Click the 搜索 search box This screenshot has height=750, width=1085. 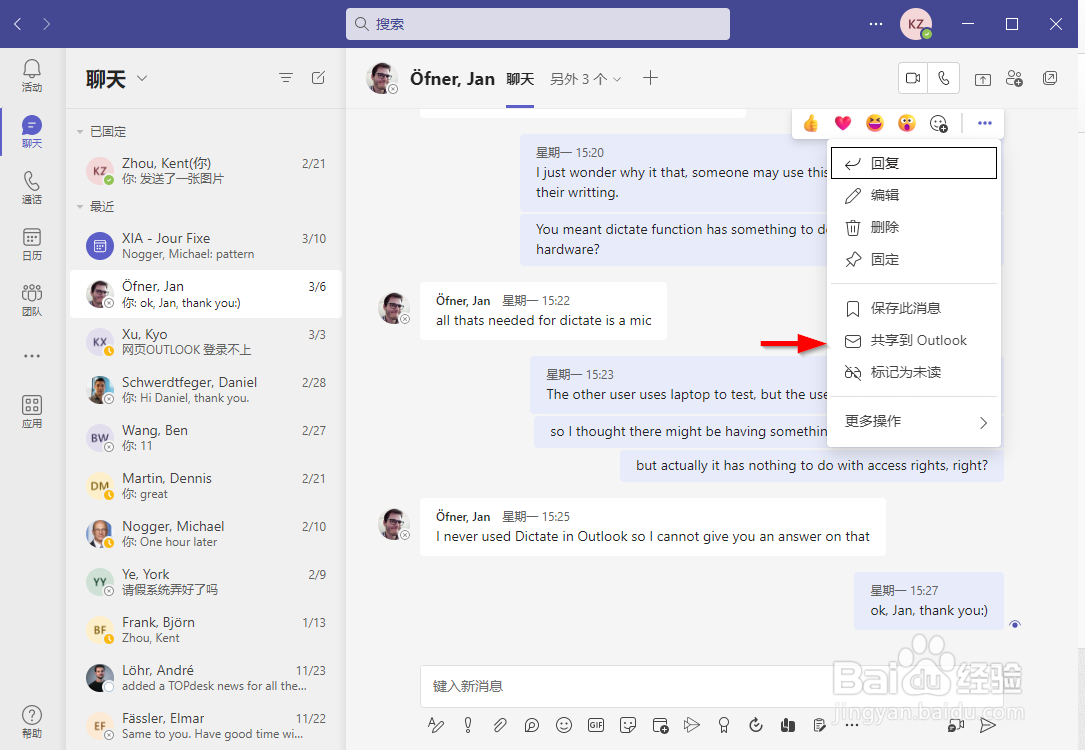538,24
